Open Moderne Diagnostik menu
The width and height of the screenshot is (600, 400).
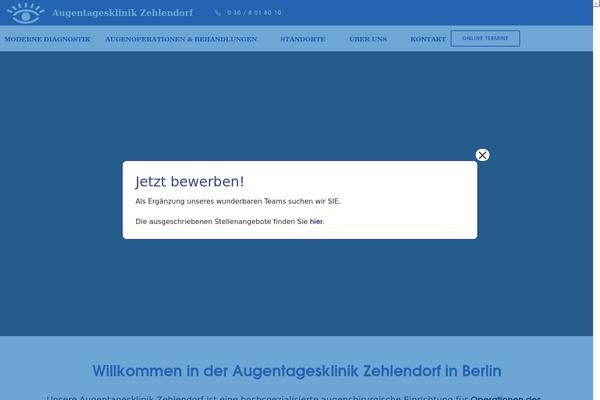point(47,39)
